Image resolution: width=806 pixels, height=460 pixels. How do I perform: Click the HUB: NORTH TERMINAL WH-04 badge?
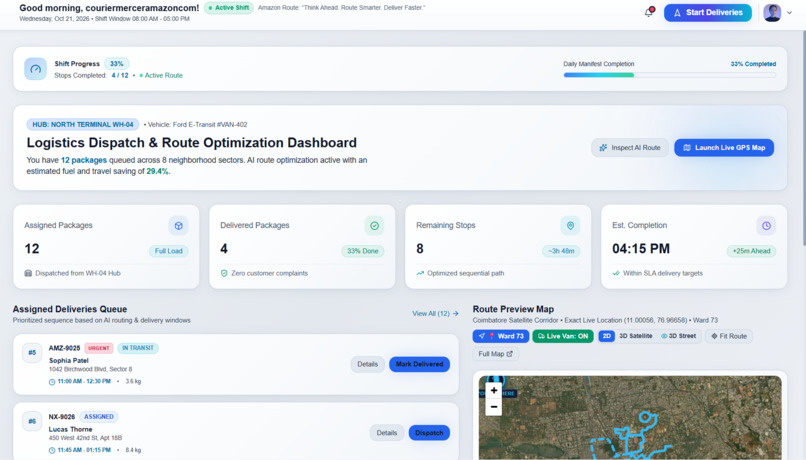coord(83,124)
